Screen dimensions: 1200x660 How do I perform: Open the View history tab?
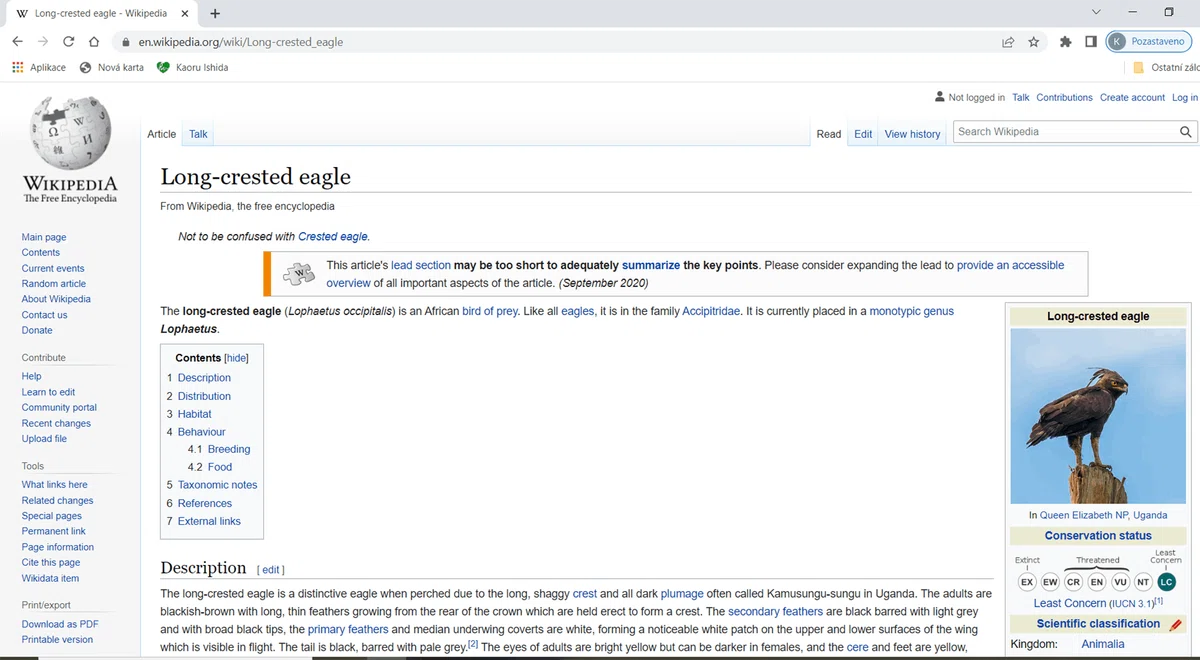(912, 134)
